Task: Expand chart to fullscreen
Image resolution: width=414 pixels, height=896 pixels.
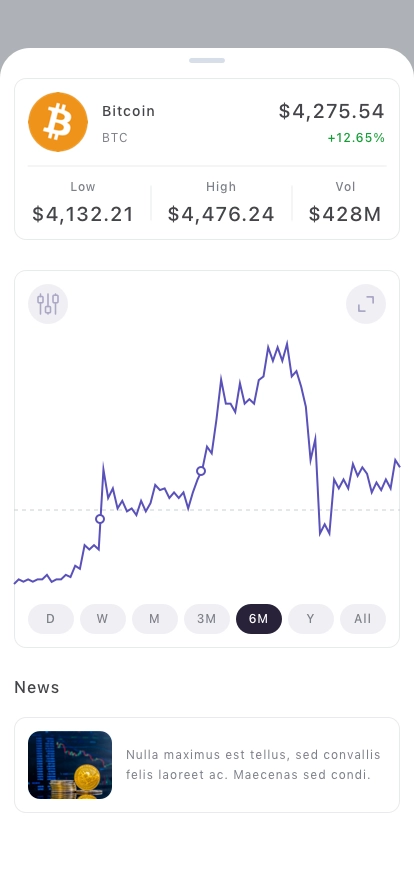Action: pos(366,304)
